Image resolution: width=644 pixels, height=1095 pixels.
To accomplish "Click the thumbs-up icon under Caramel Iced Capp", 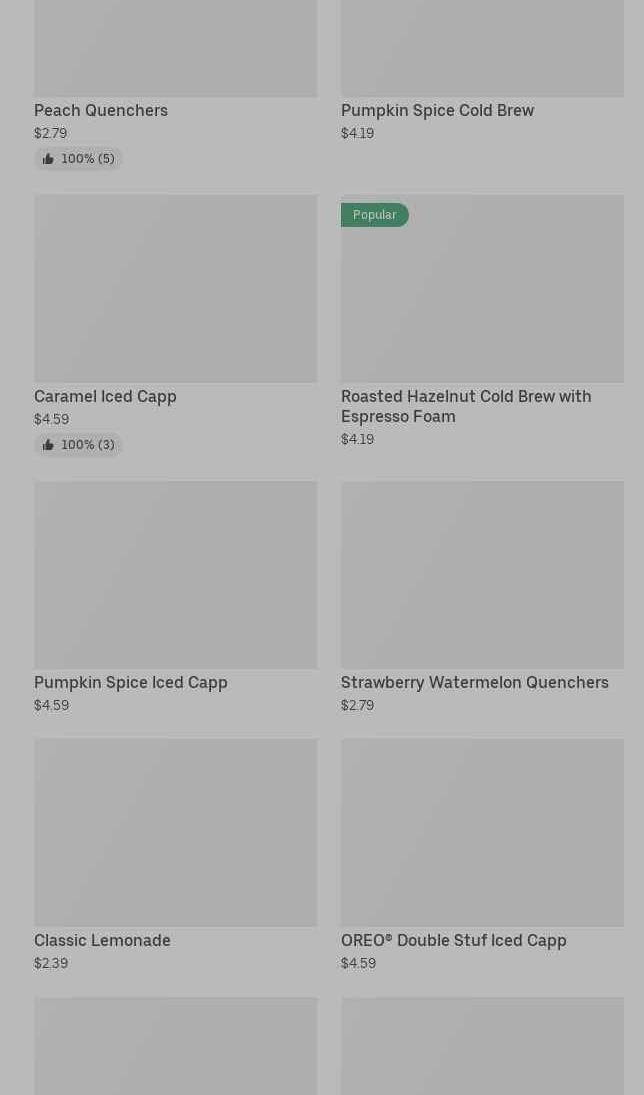I will (48, 445).
